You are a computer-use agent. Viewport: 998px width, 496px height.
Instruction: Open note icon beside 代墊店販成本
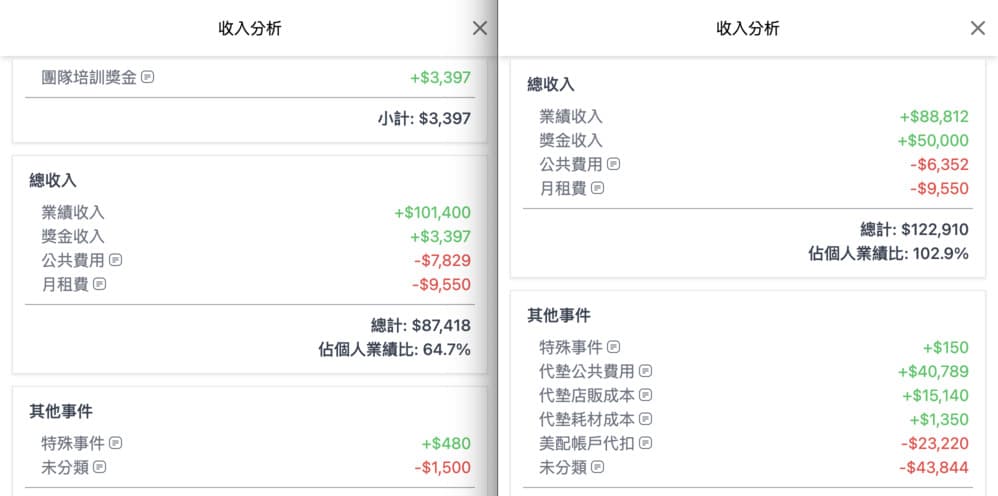click(x=645, y=395)
